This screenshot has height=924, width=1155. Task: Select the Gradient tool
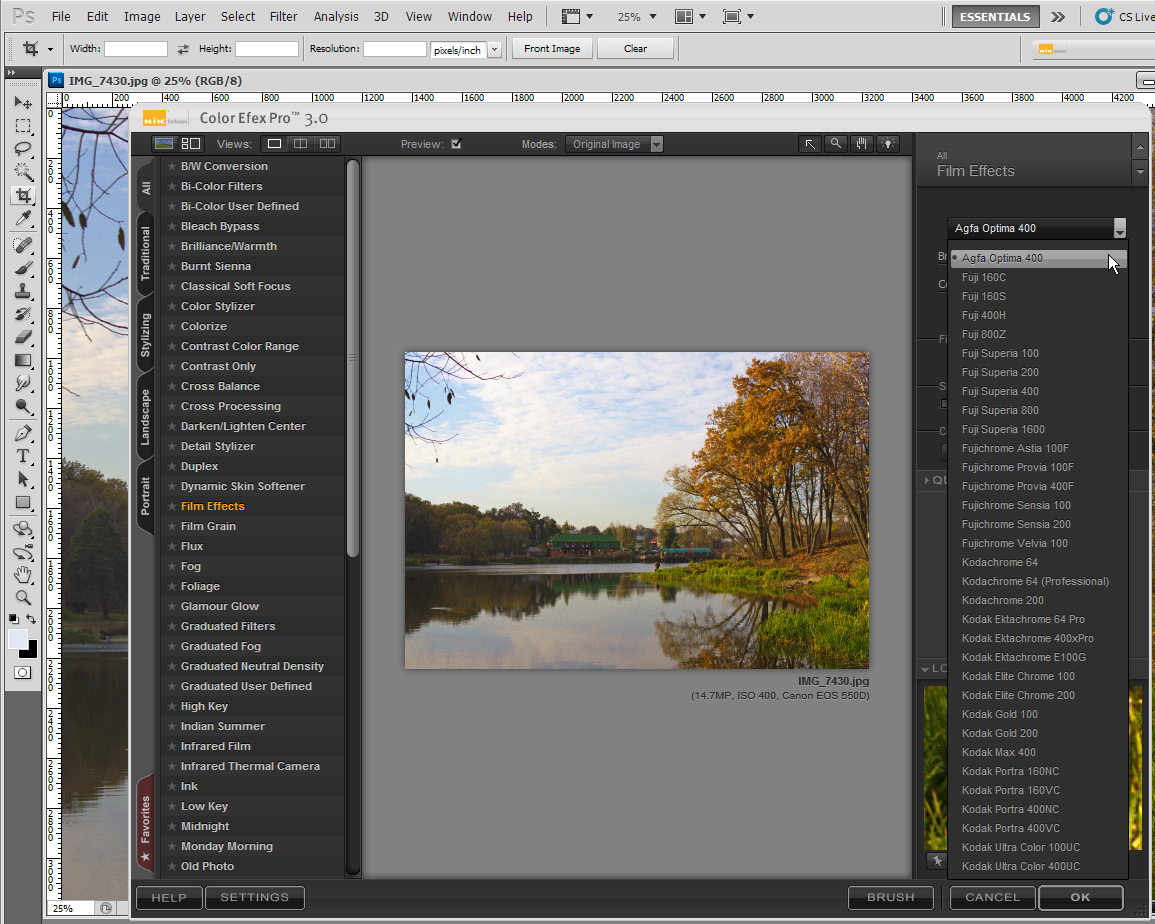[x=23, y=360]
